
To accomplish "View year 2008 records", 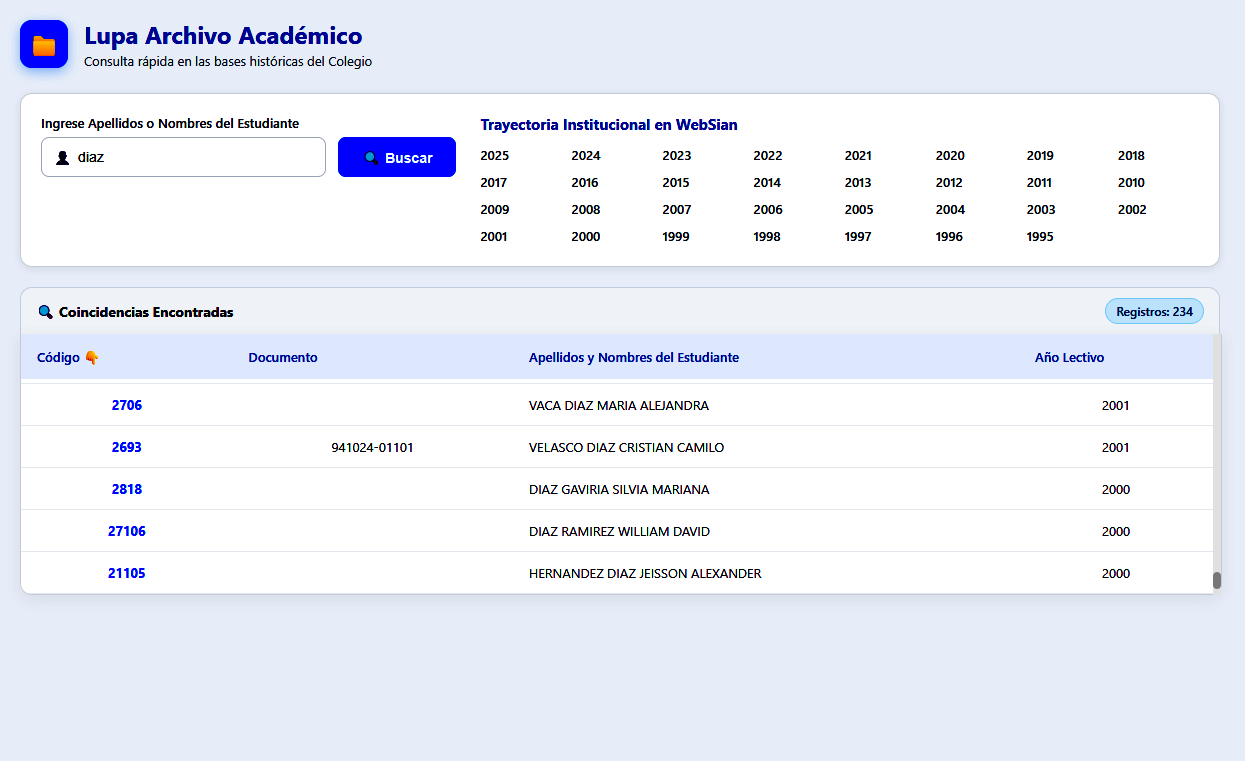I will click(x=586, y=210).
